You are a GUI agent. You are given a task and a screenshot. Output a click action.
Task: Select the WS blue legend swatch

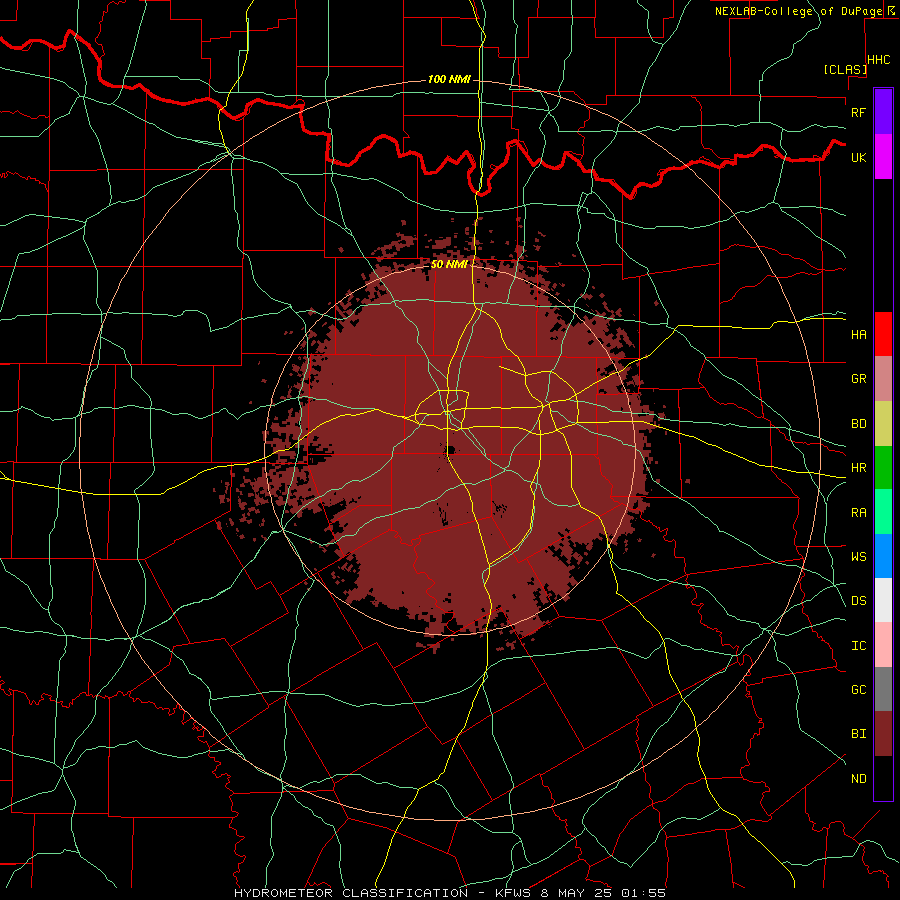click(x=883, y=556)
